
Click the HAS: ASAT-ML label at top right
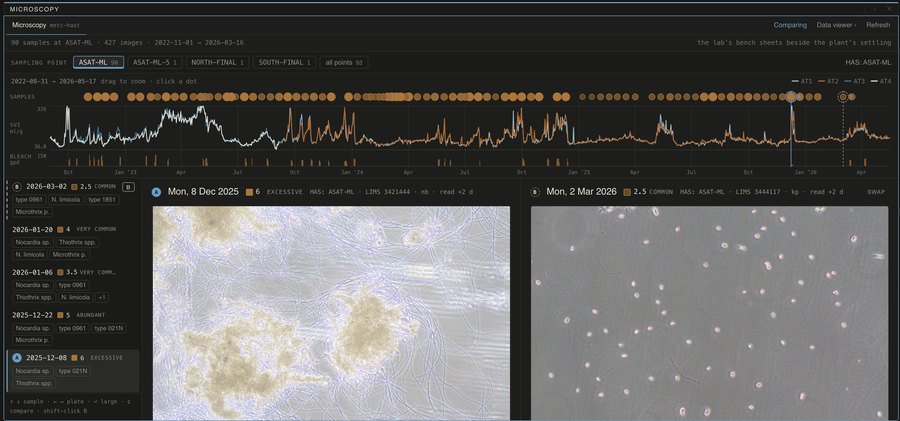(x=868, y=63)
